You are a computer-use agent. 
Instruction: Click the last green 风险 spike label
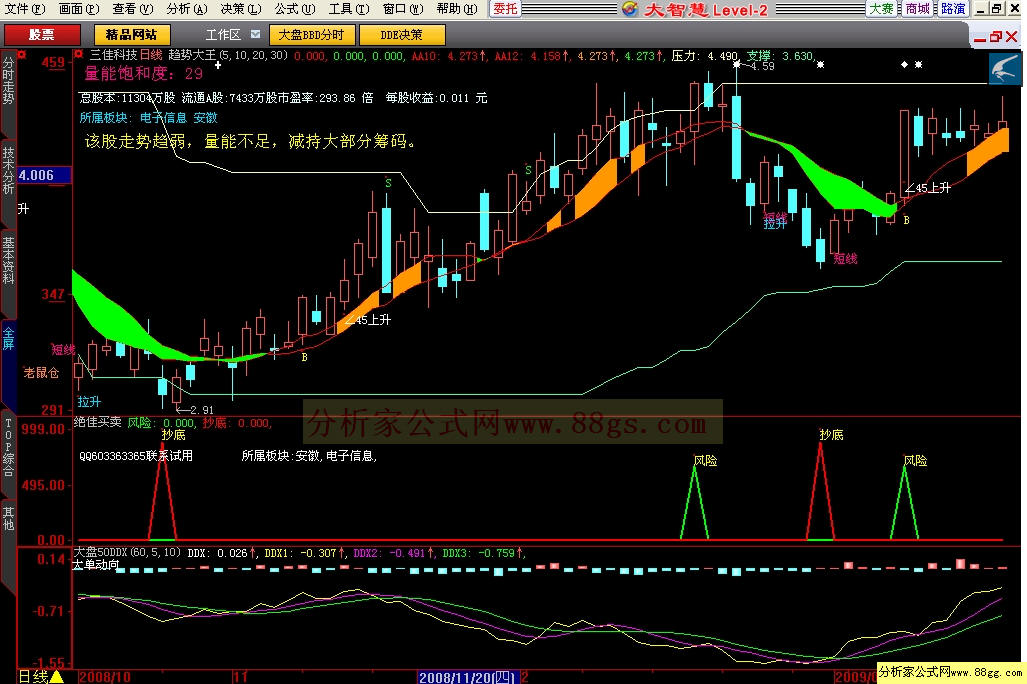[916, 461]
